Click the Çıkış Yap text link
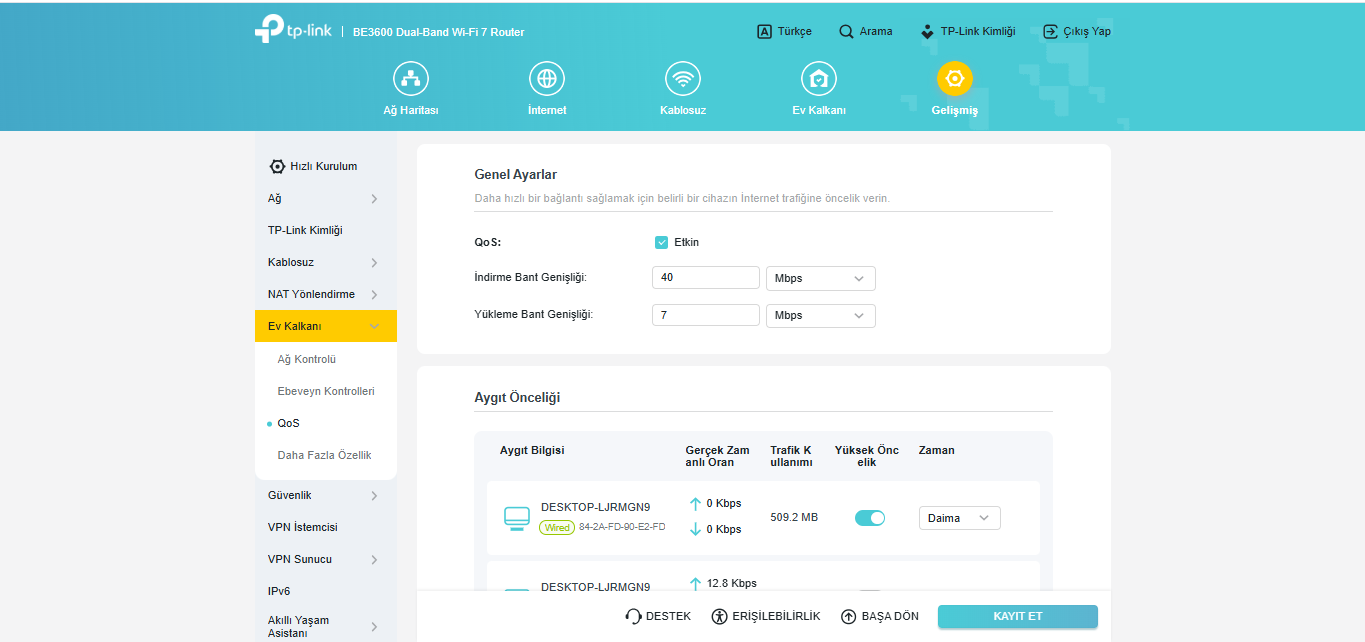The height and width of the screenshot is (642, 1365). click(x=1087, y=31)
